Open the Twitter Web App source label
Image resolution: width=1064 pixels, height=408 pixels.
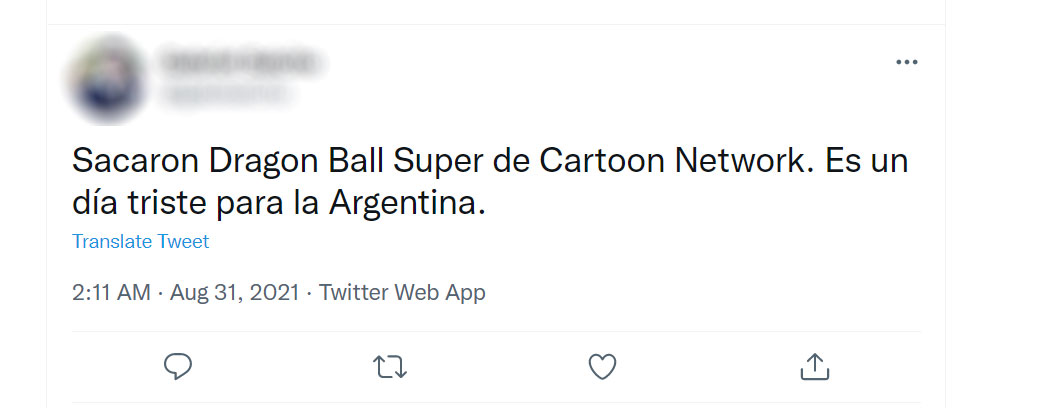click(x=402, y=293)
